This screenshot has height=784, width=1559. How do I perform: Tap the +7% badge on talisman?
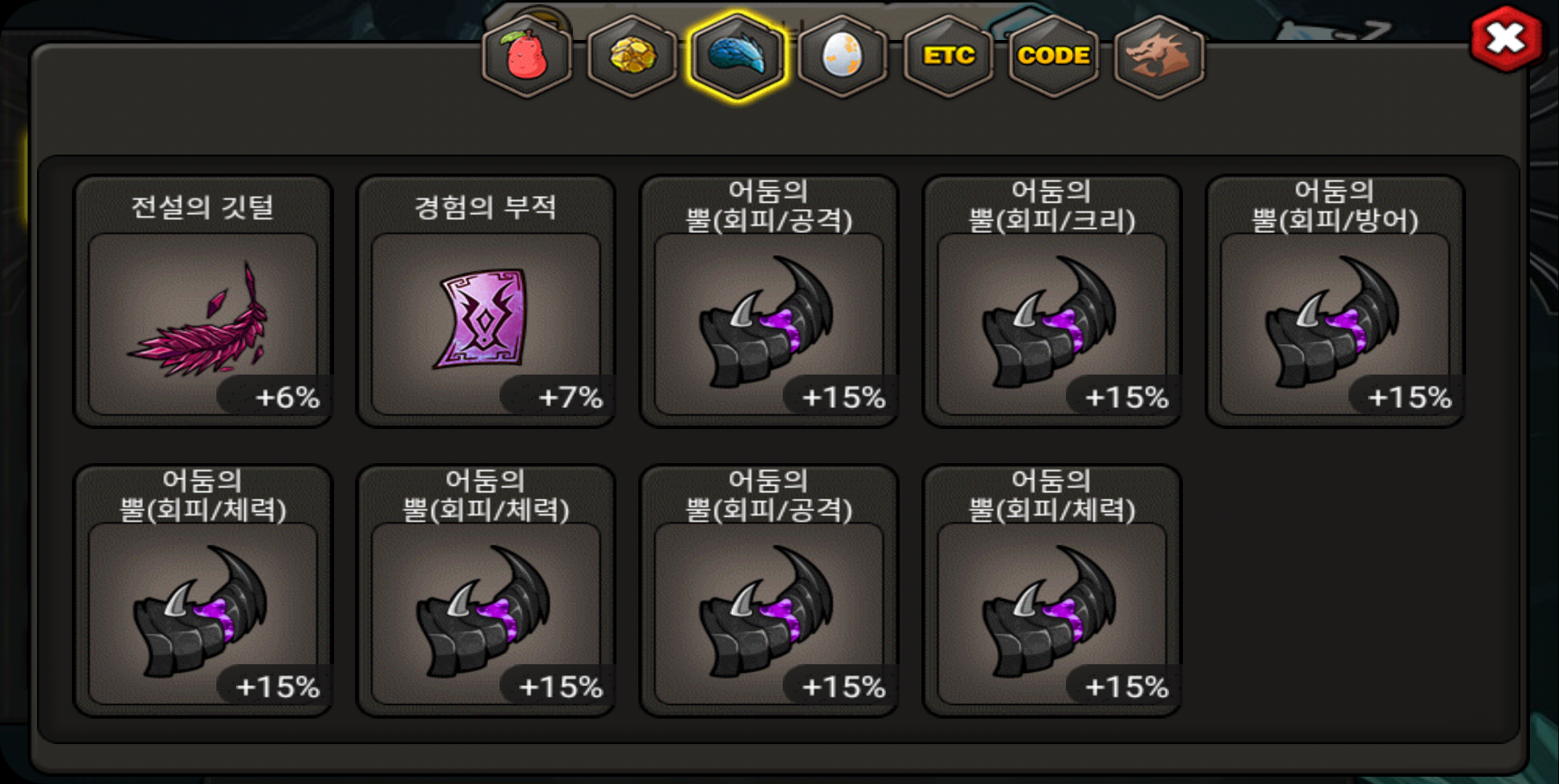[558, 396]
